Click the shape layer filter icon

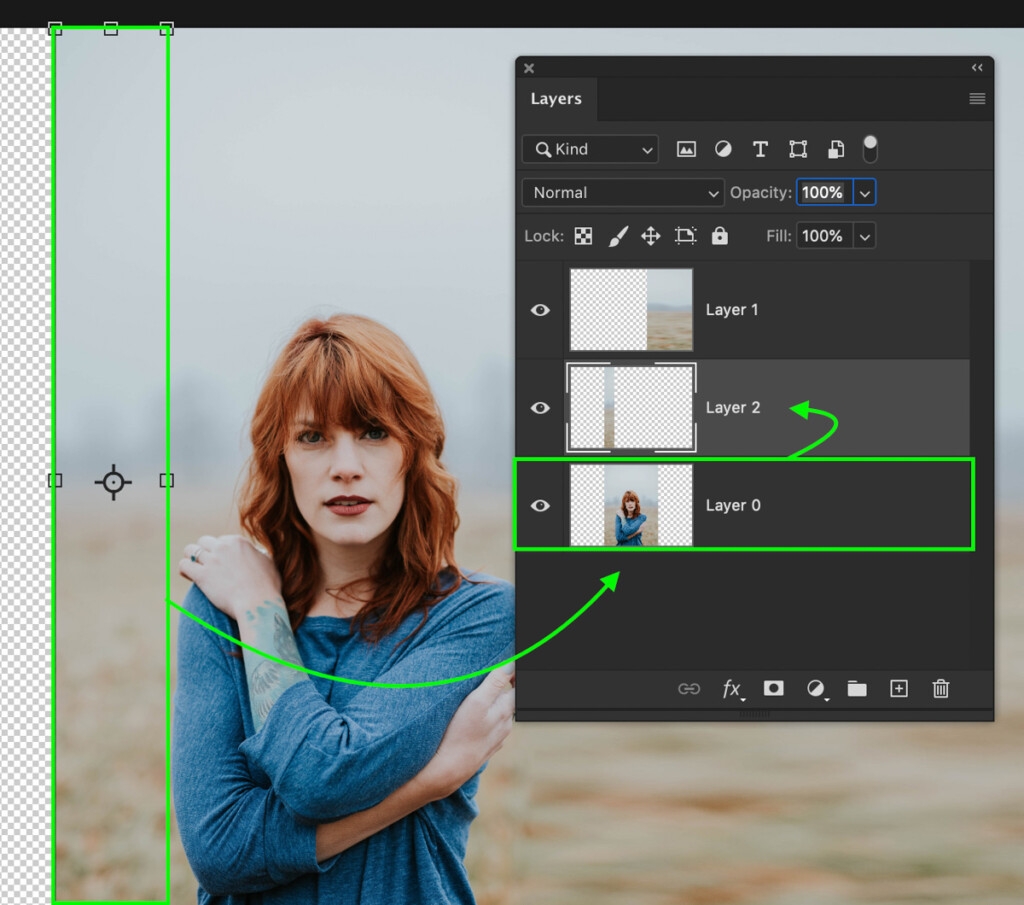click(798, 149)
